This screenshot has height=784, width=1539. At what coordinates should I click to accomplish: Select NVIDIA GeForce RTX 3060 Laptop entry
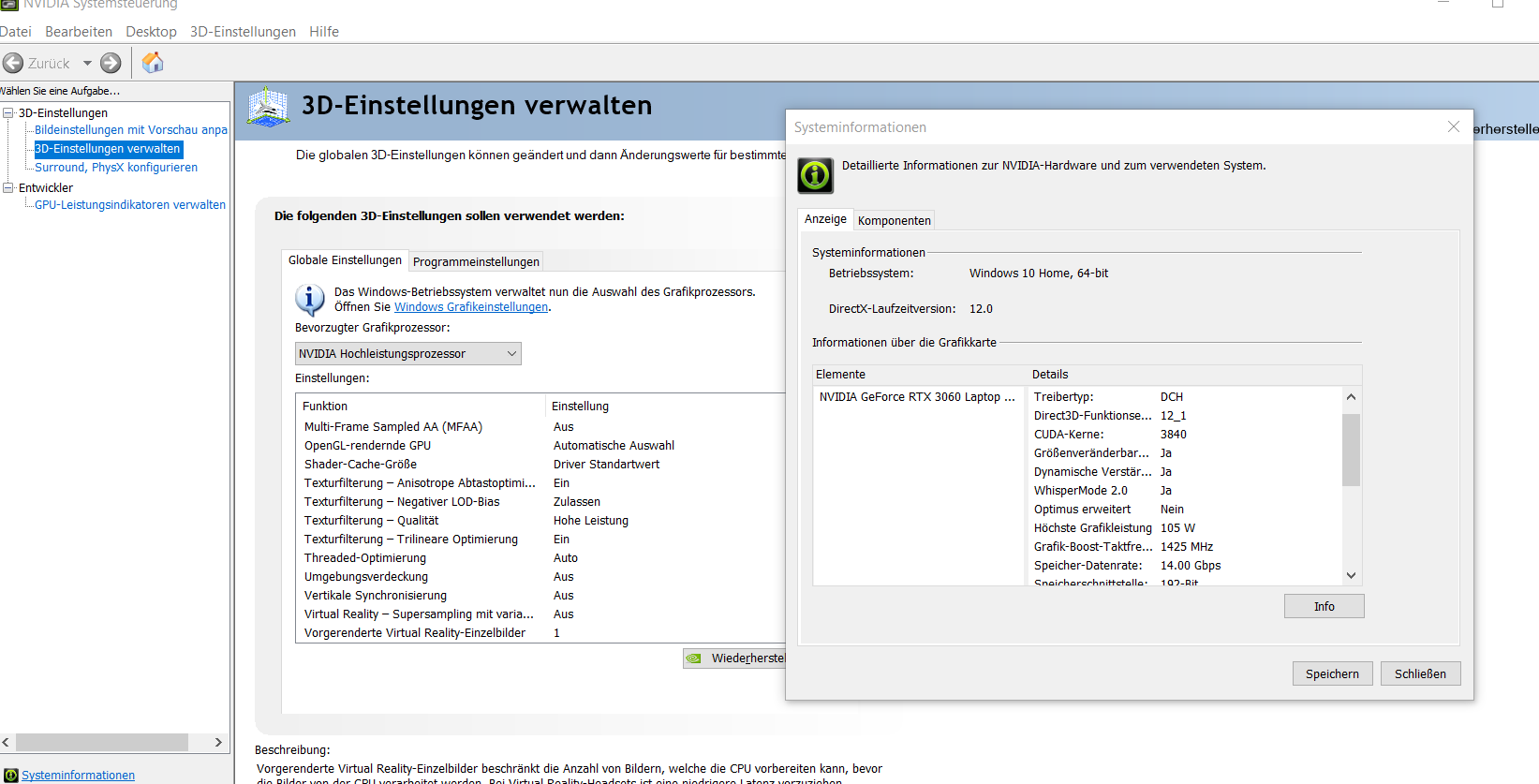click(917, 397)
